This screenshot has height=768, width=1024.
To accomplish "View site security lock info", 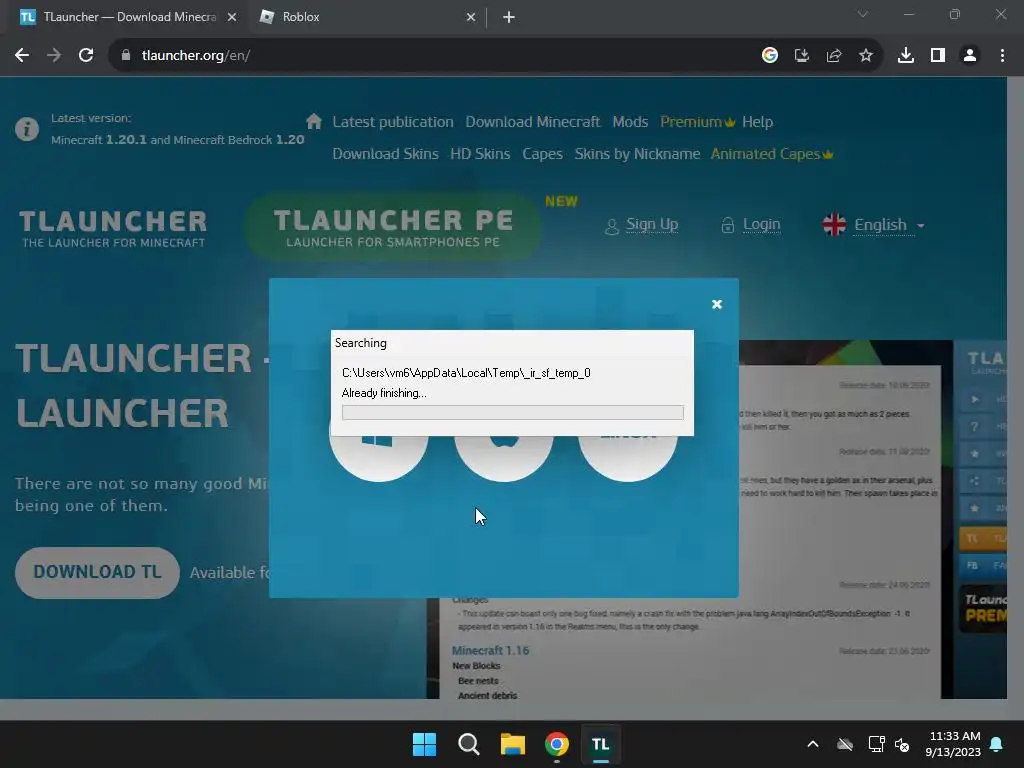I will click(125, 56).
